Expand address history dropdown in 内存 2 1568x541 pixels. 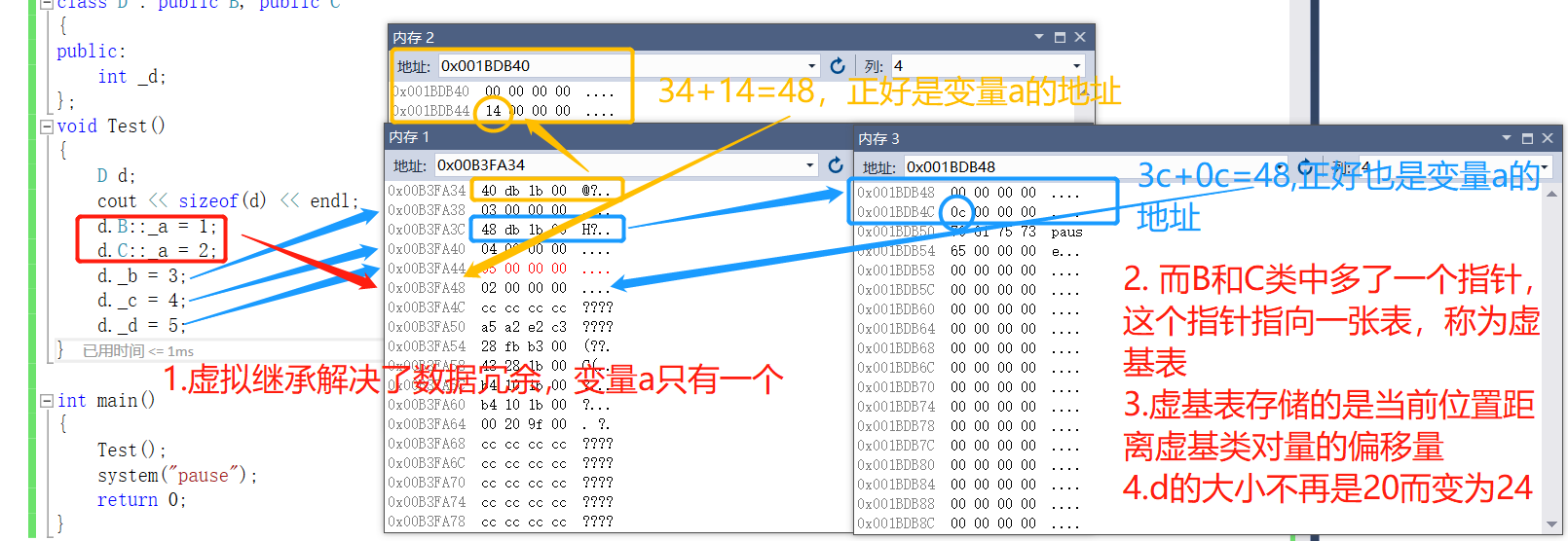pyautogui.click(x=812, y=66)
